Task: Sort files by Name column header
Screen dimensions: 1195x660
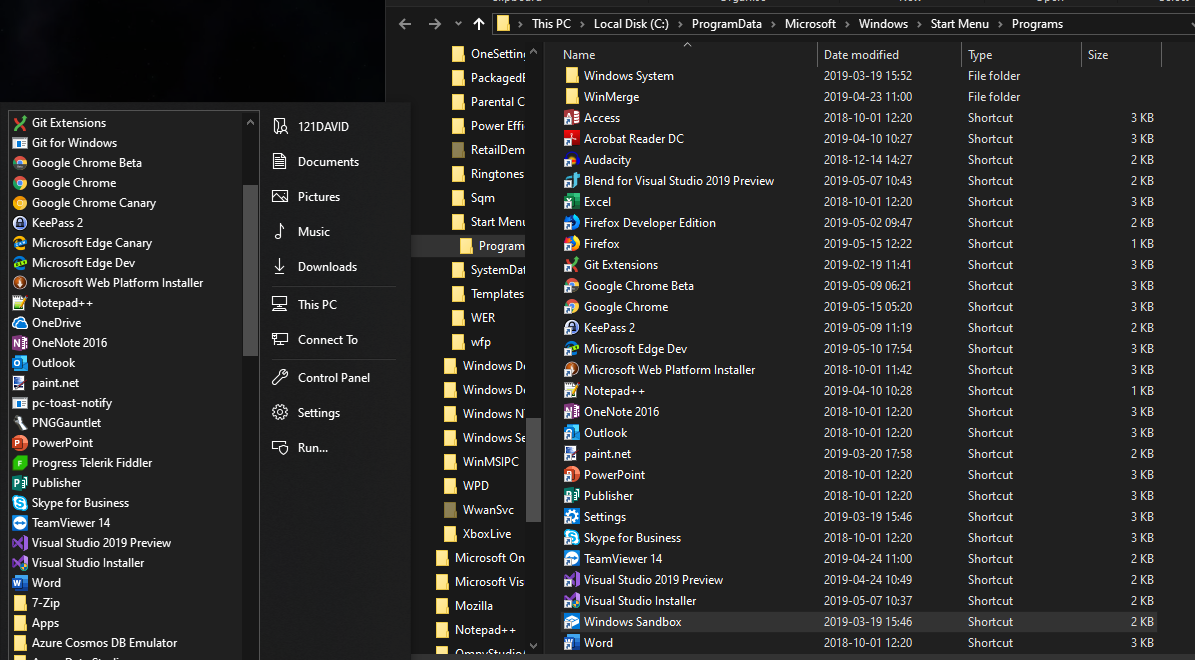Action: 688,55
